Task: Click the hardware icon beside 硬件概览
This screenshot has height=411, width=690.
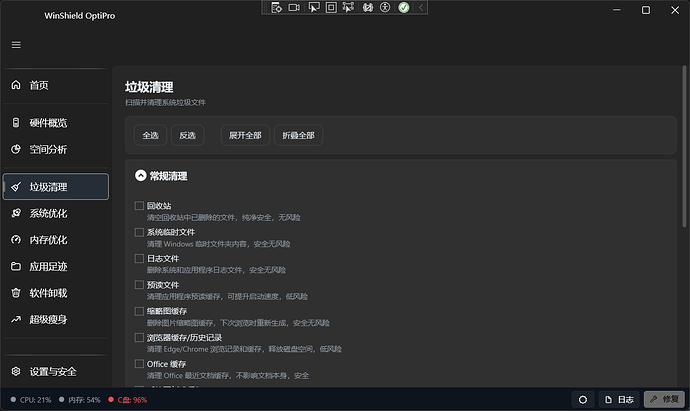Action: [x=16, y=123]
